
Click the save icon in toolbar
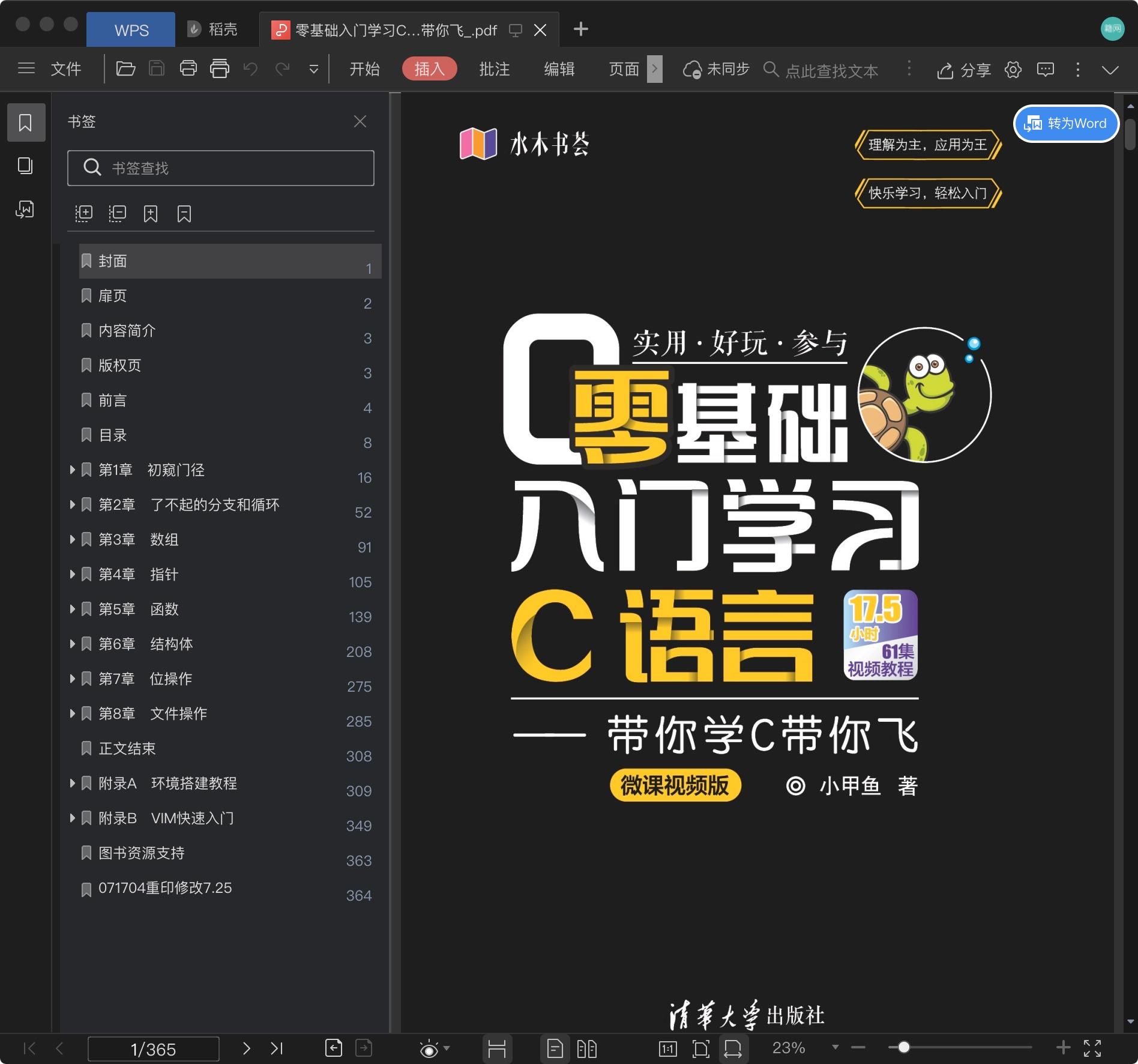pos(157,69)
